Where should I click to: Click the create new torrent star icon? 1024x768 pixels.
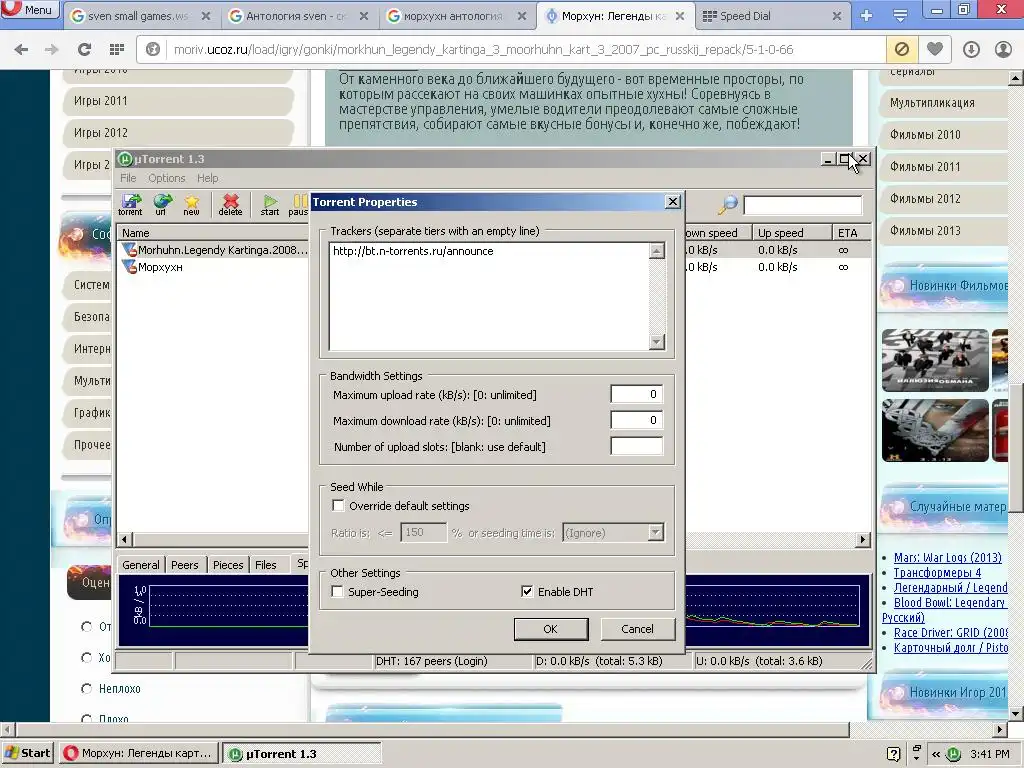(191, 204)
